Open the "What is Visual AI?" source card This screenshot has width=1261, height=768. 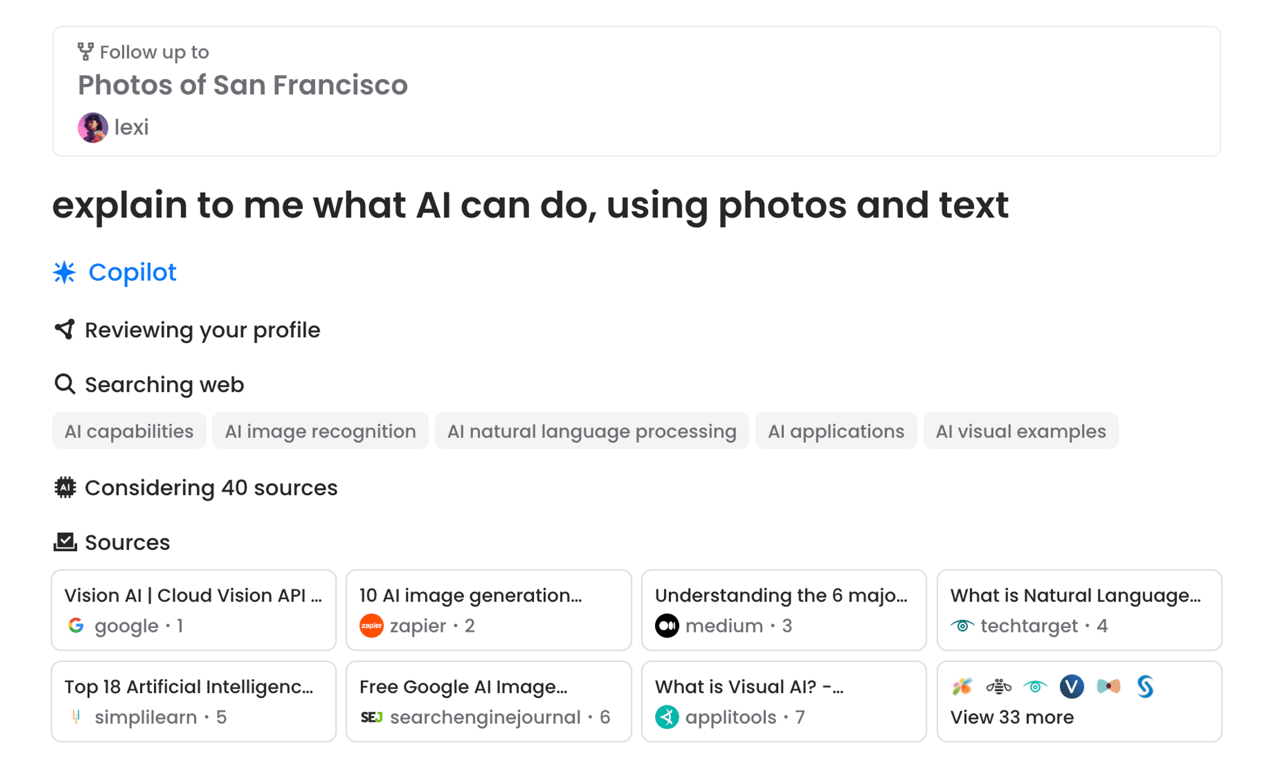coord(783,700)
